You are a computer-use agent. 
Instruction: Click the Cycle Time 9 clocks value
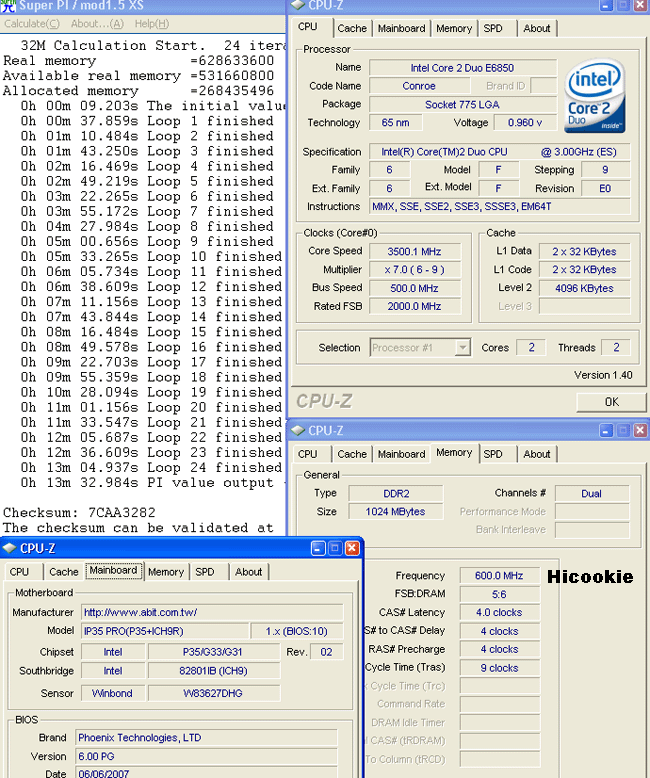[499, 668]
